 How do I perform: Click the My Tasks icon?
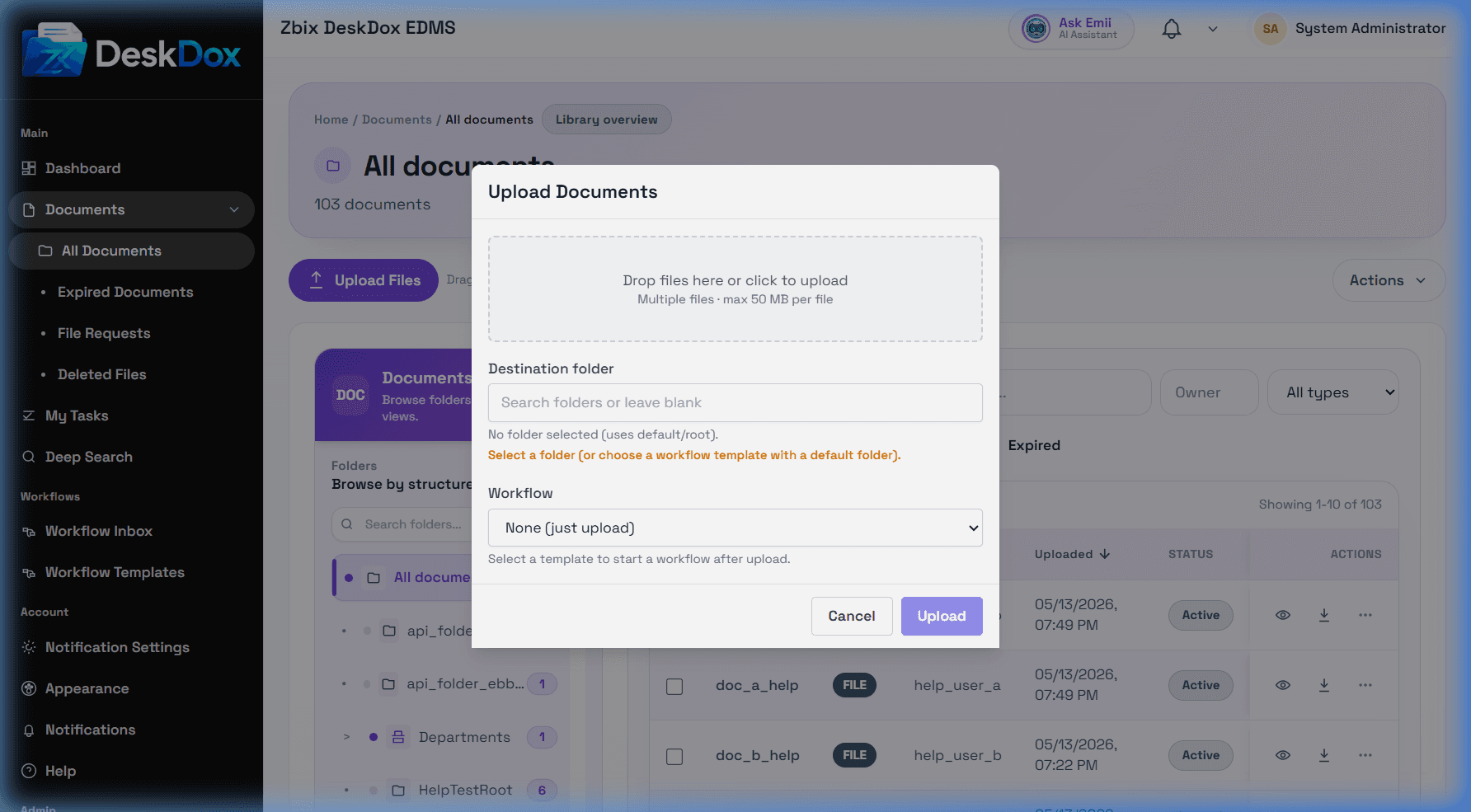[x=29, y=415]
